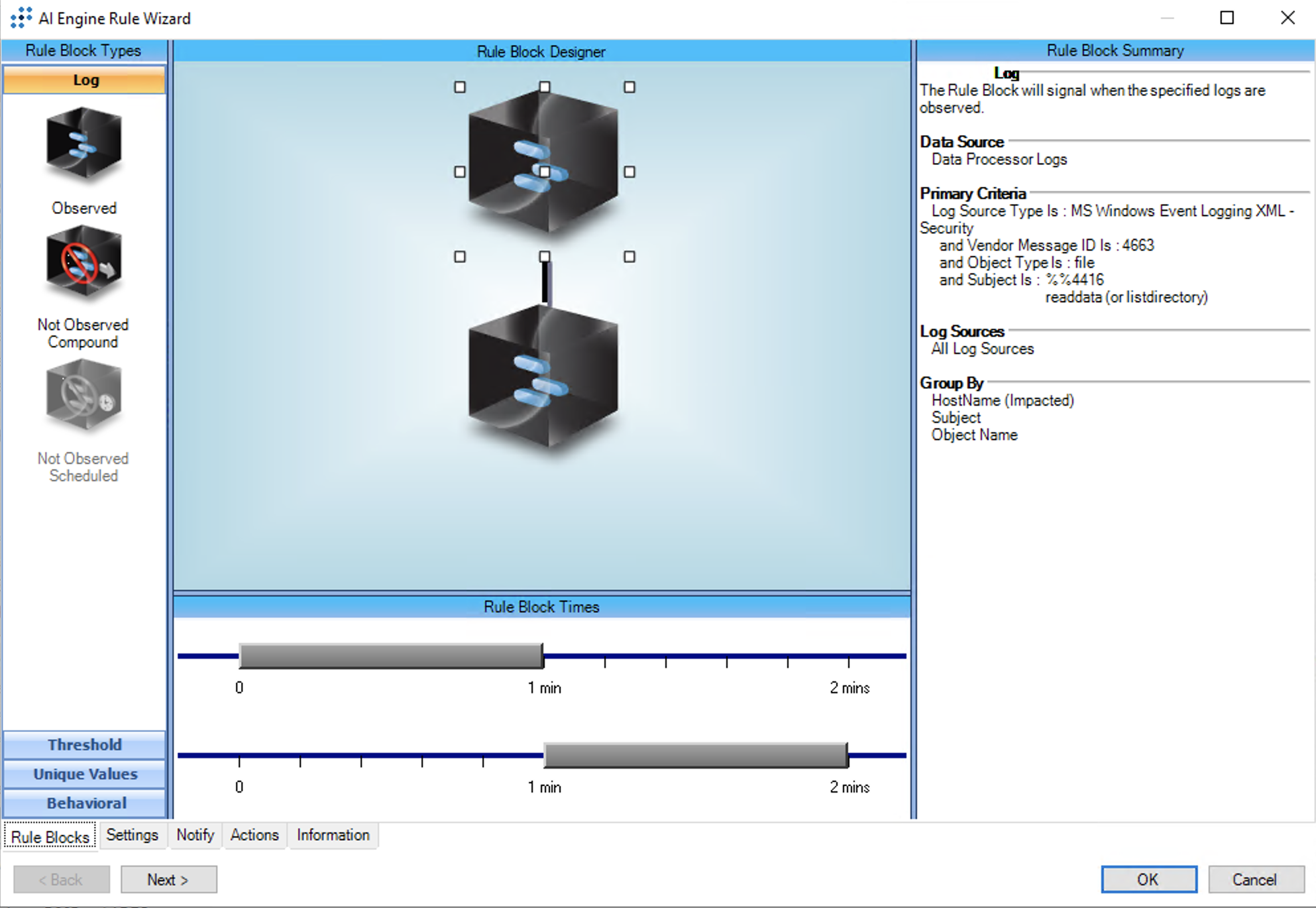The image size is (1316, 908).
Task: Click the second rule block time bar
Action: pos(696,756)
